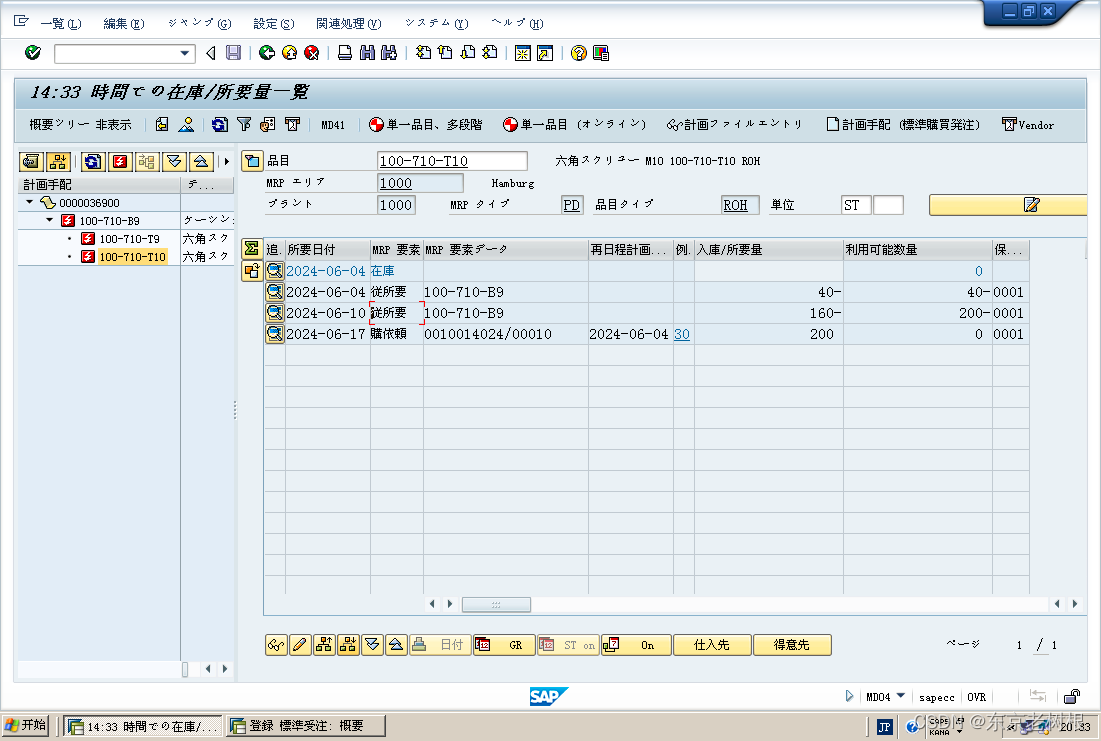Click 単一品目 (オンライン) planning button
Image resolution: width=1101 pixels, height=741 pixels.
pyautogui.click(x=574, y=124)
